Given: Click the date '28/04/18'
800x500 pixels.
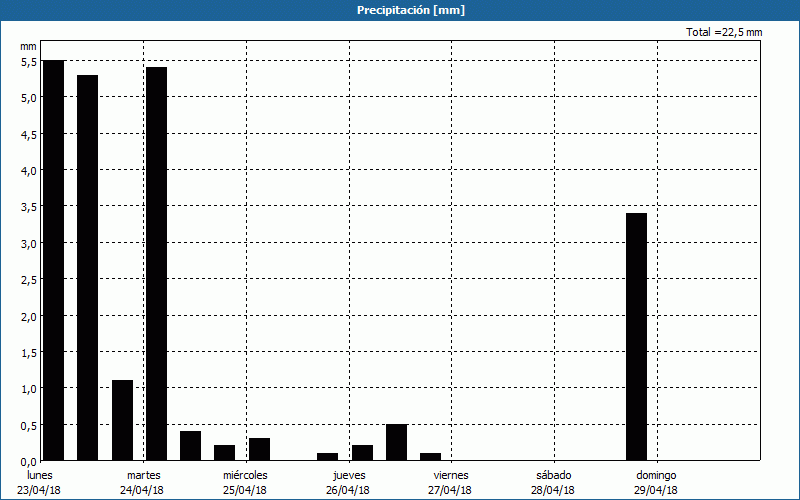Looking at the screenshot, I should point(553,490).
